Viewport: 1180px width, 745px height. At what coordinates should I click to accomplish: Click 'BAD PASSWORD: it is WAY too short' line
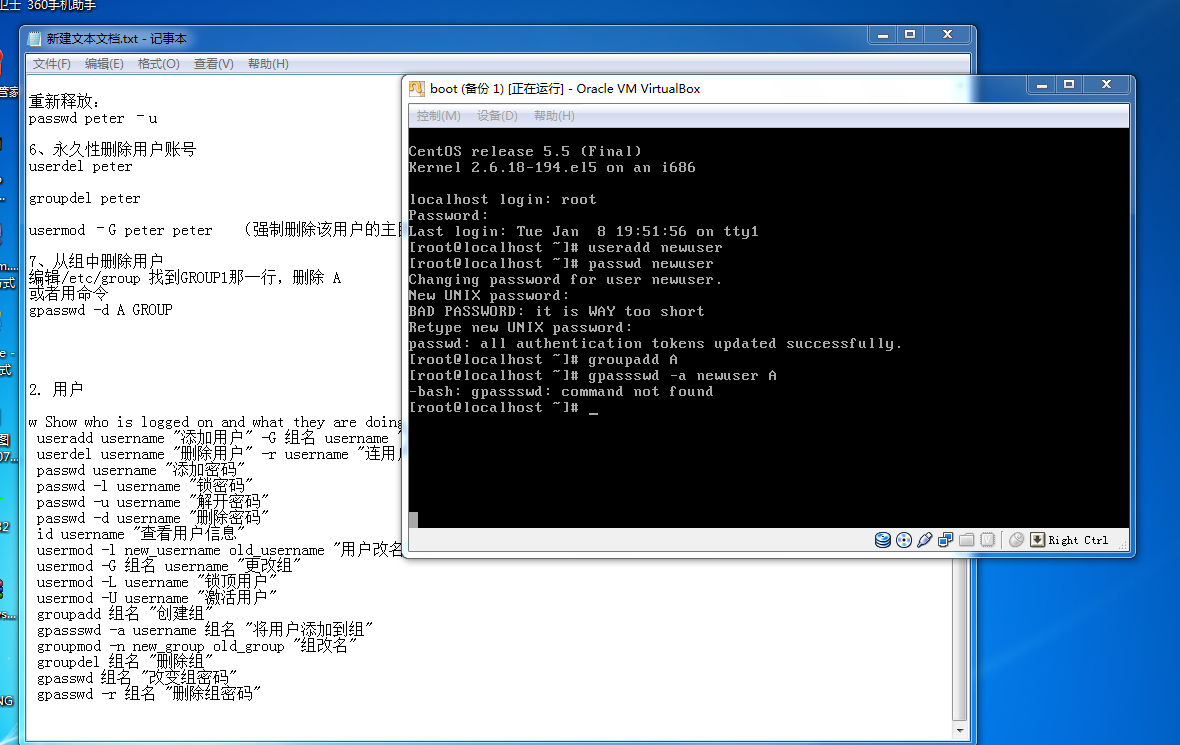[557, 312]
